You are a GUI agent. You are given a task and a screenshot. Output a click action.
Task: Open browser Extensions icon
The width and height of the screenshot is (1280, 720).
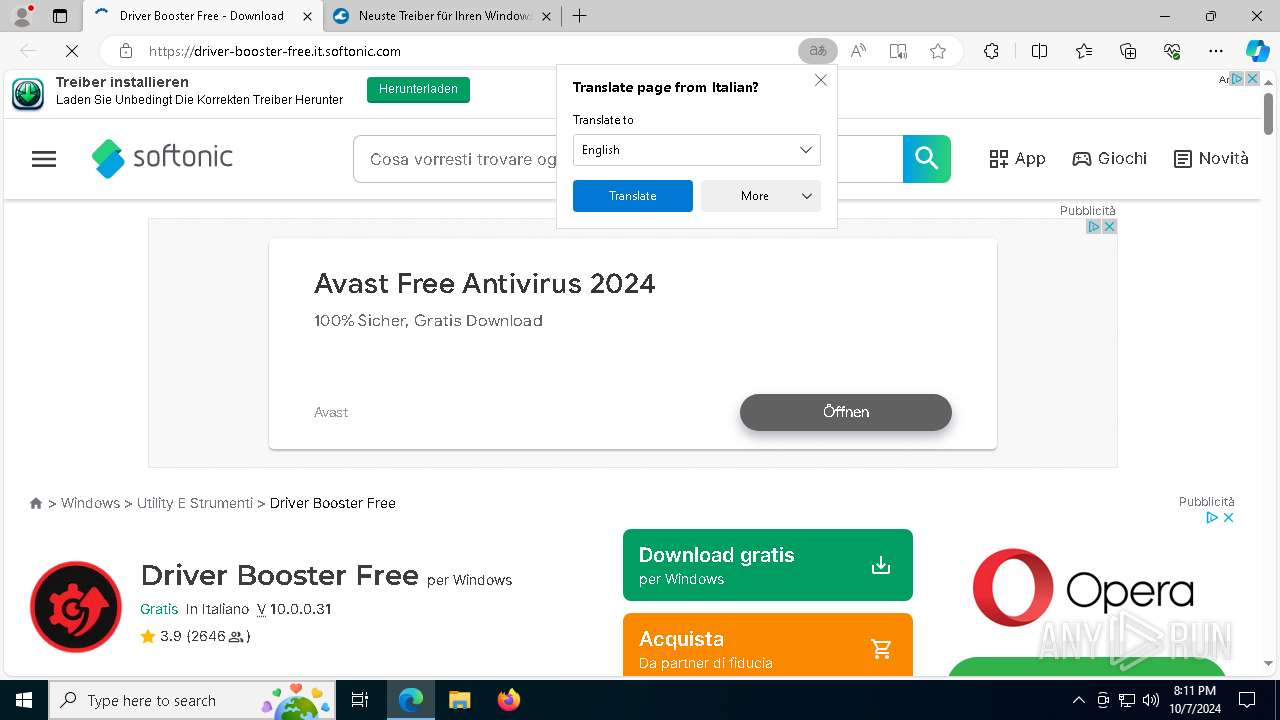coord(991,51)
